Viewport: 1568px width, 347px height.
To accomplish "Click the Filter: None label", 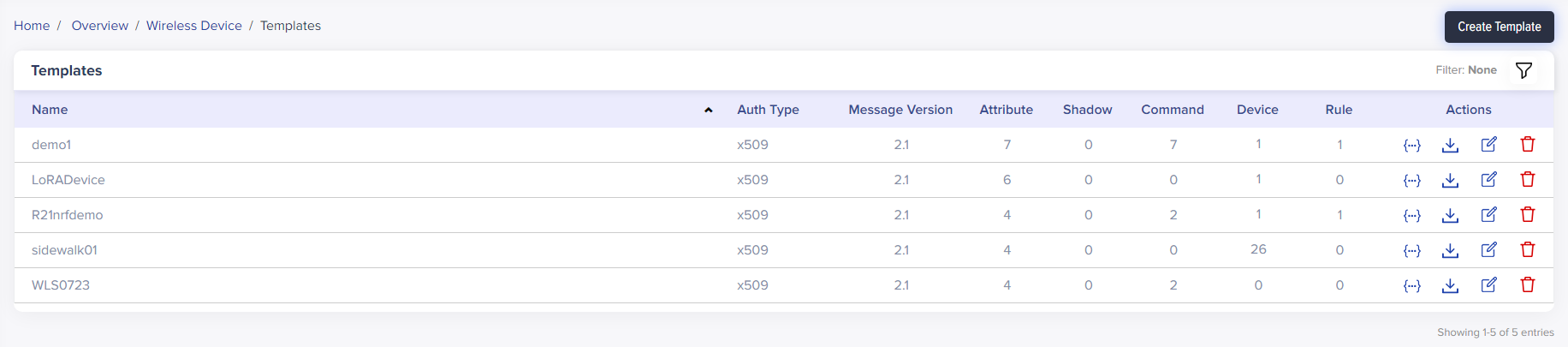I will [1466, 70].
